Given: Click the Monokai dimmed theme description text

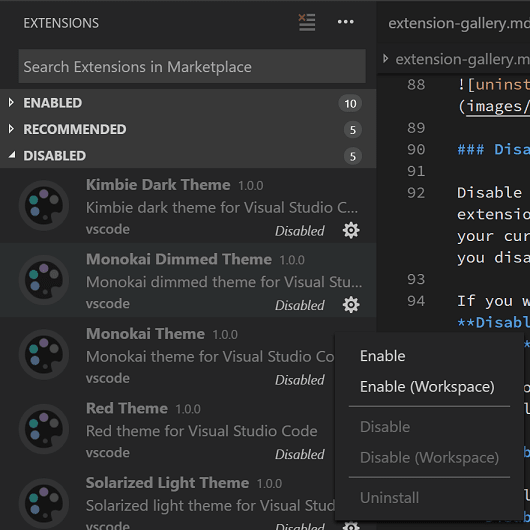Looking at the screenshot, I should (224, 282).
